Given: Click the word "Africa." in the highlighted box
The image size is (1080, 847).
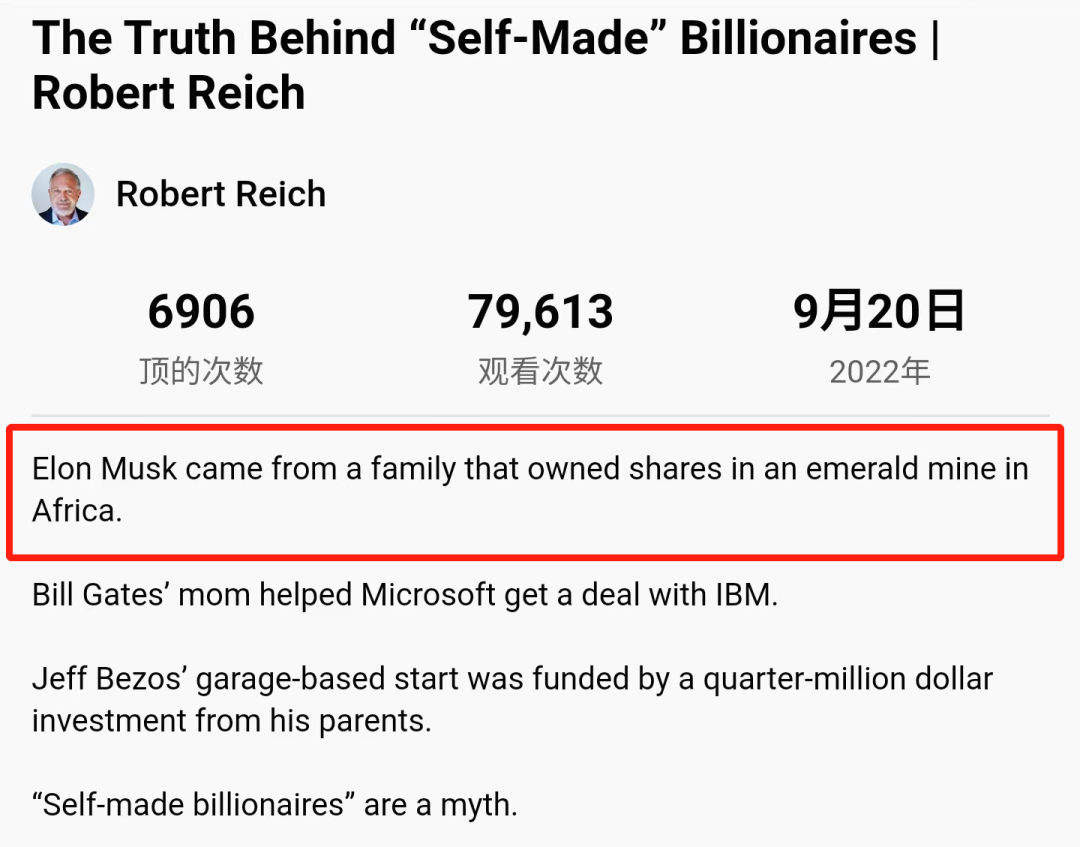Looking at the screenshot, I should [x=77, y=510].
